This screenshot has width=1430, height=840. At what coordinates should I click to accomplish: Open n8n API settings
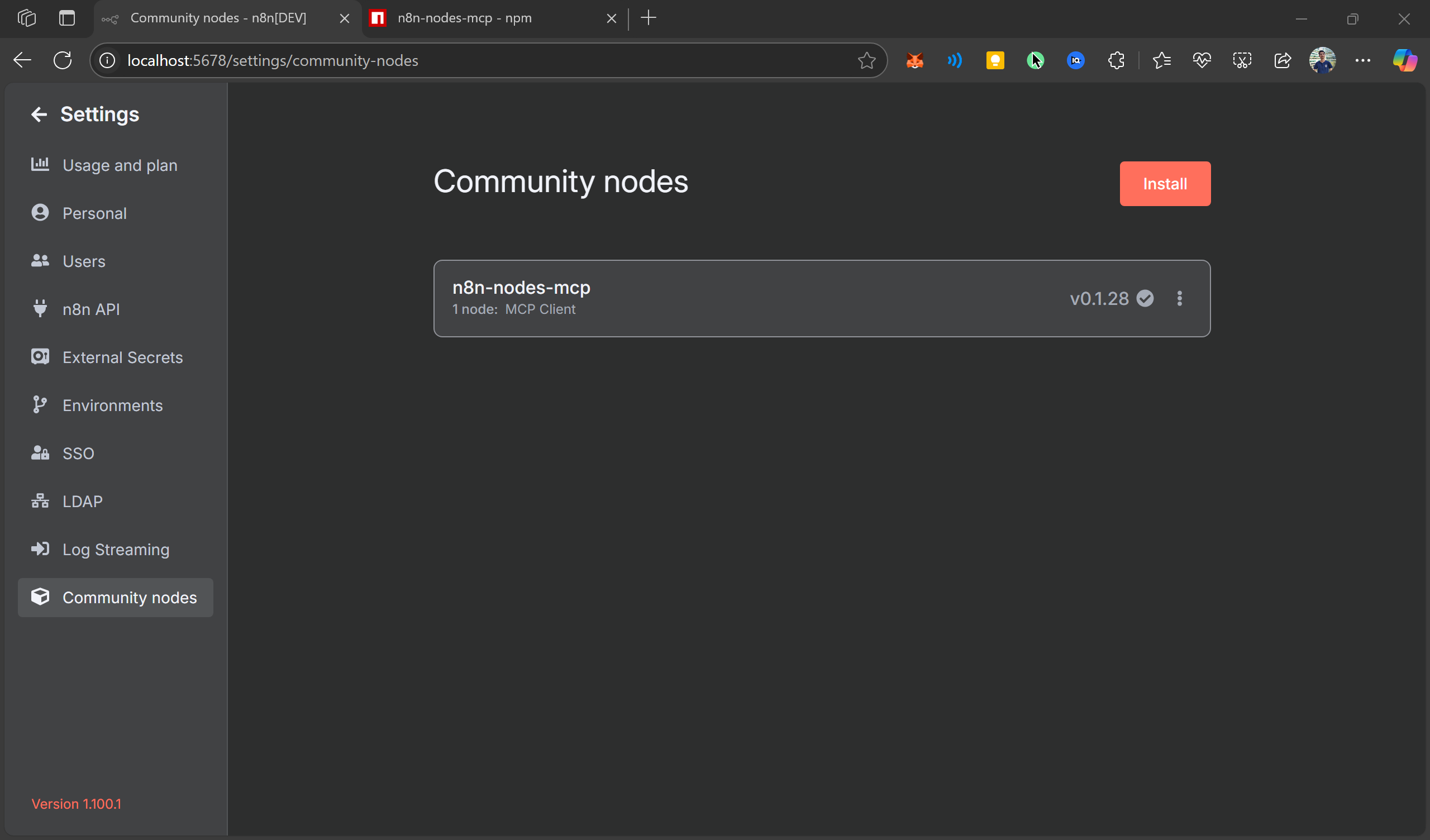point(115,309)
